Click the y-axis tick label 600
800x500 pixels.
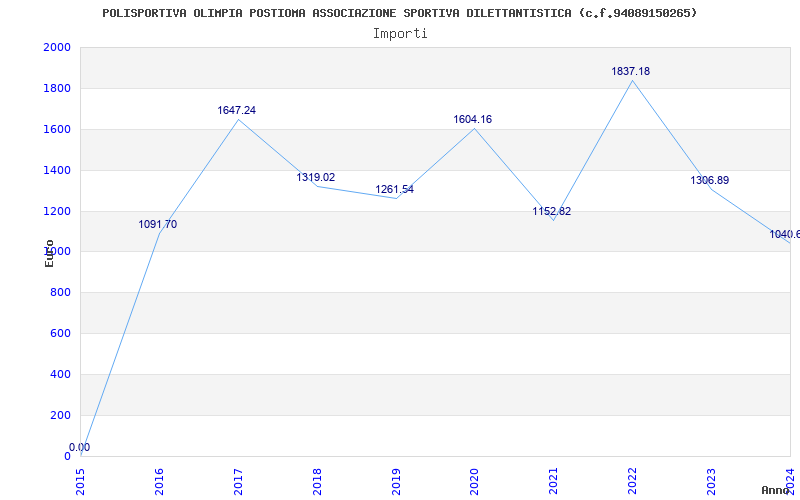(x=61, y=333)
